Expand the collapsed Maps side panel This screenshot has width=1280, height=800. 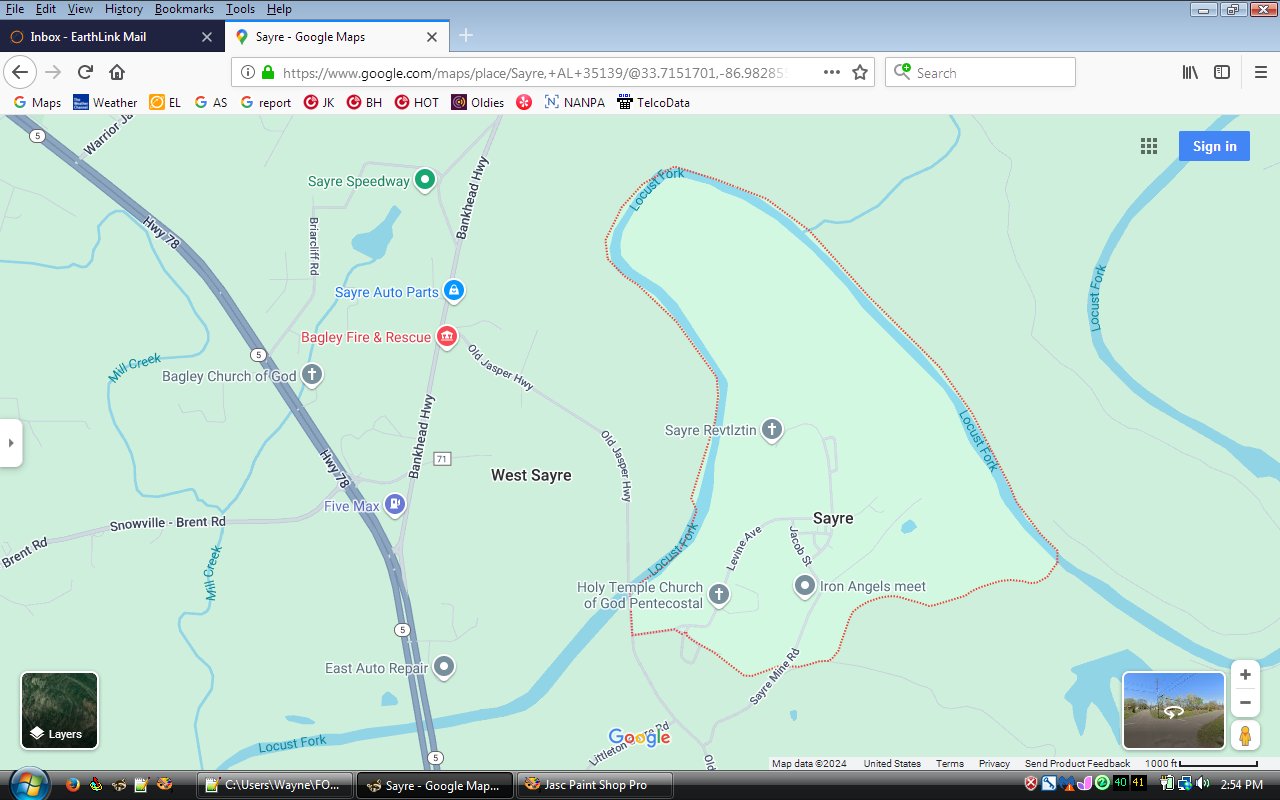pos(11,442)
